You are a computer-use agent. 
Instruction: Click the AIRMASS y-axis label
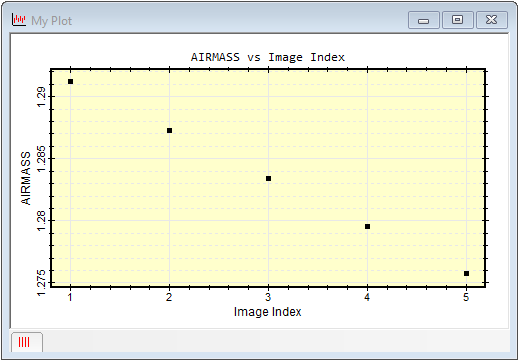tap(26, 178)
